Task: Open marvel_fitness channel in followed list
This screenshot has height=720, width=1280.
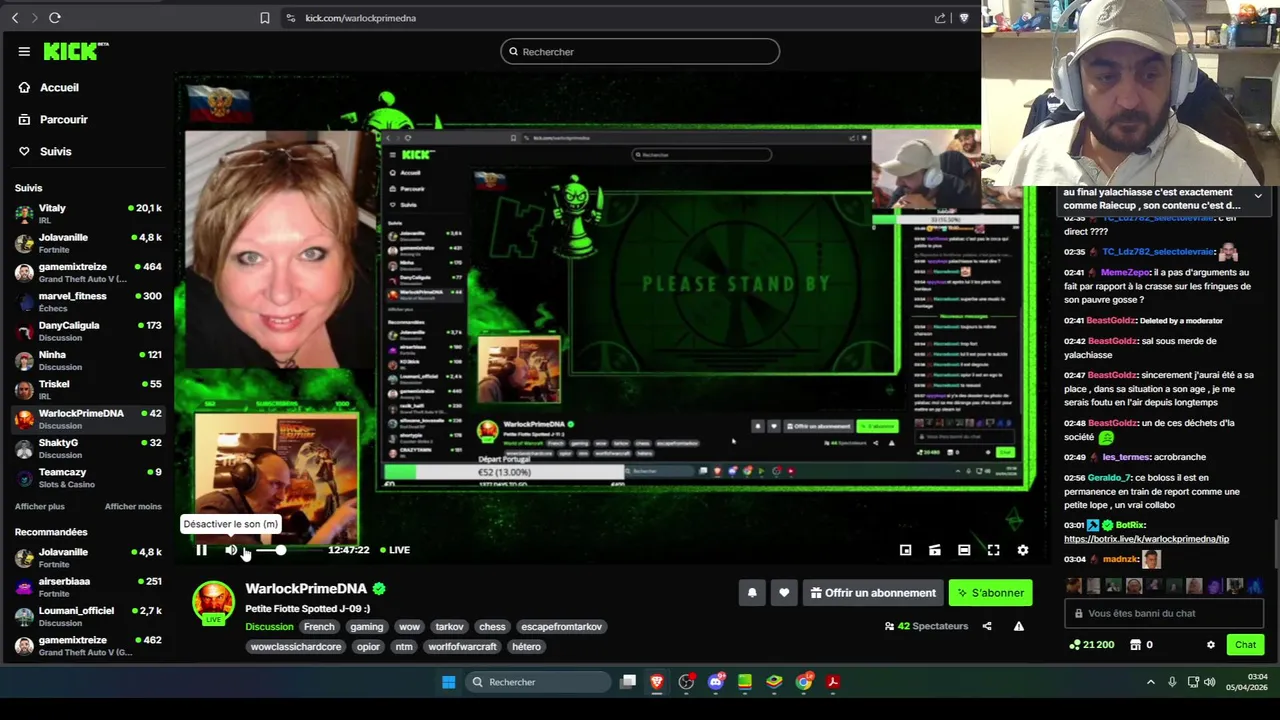Action: point(88,302)
